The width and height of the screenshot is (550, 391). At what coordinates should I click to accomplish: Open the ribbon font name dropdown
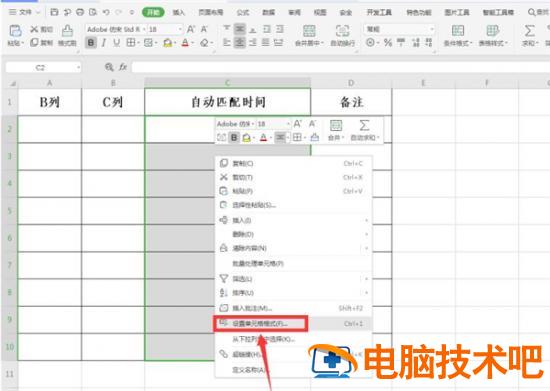144,29
